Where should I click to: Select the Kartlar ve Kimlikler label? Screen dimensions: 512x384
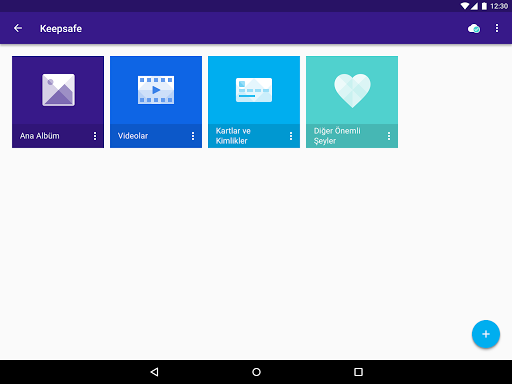coord(233,136)
